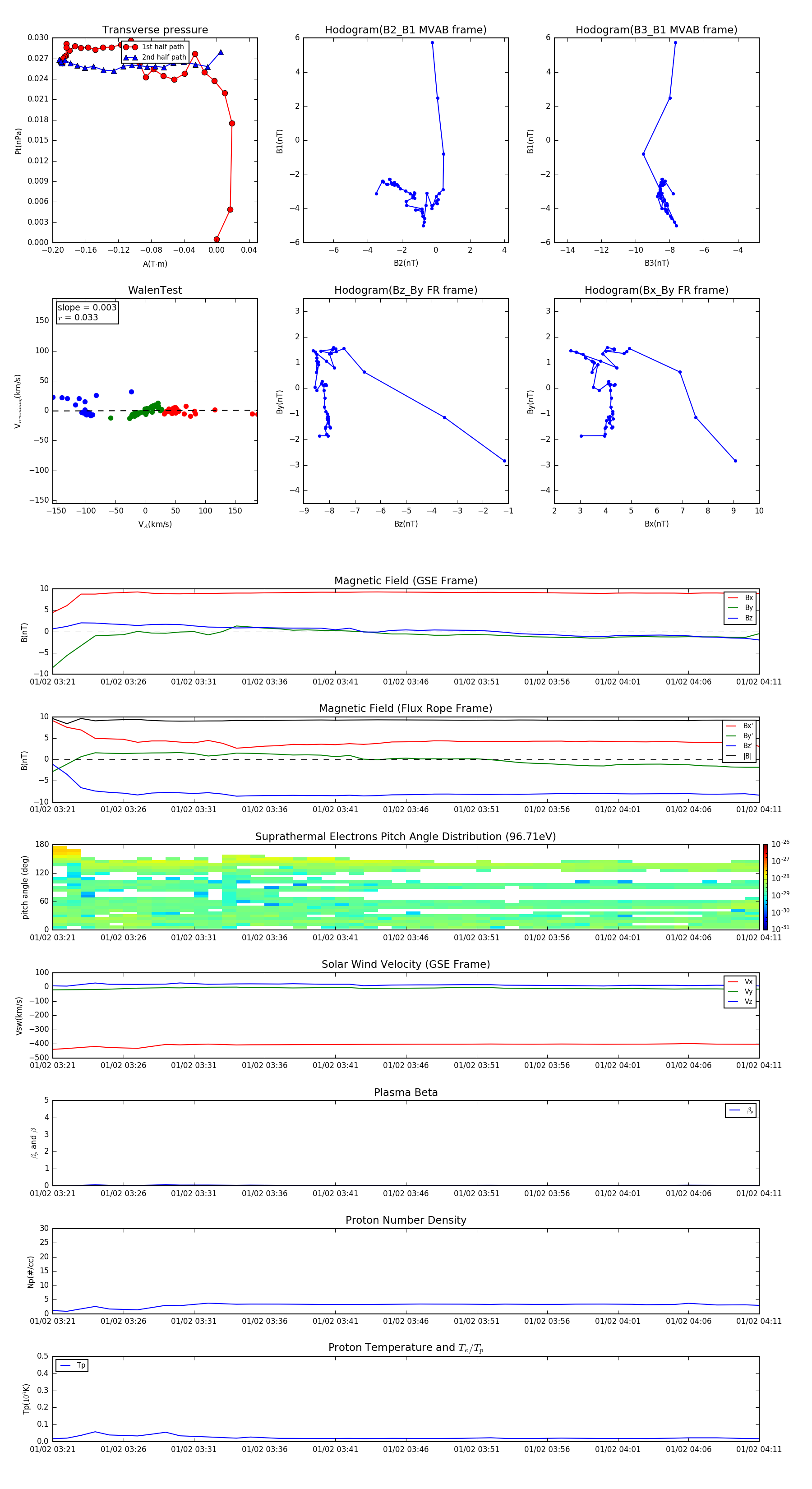The width and height of the screenshot is (812, 1489).
Task: Click the By legend entry in GSE magnetic field panel
Action: coord(740,608)
